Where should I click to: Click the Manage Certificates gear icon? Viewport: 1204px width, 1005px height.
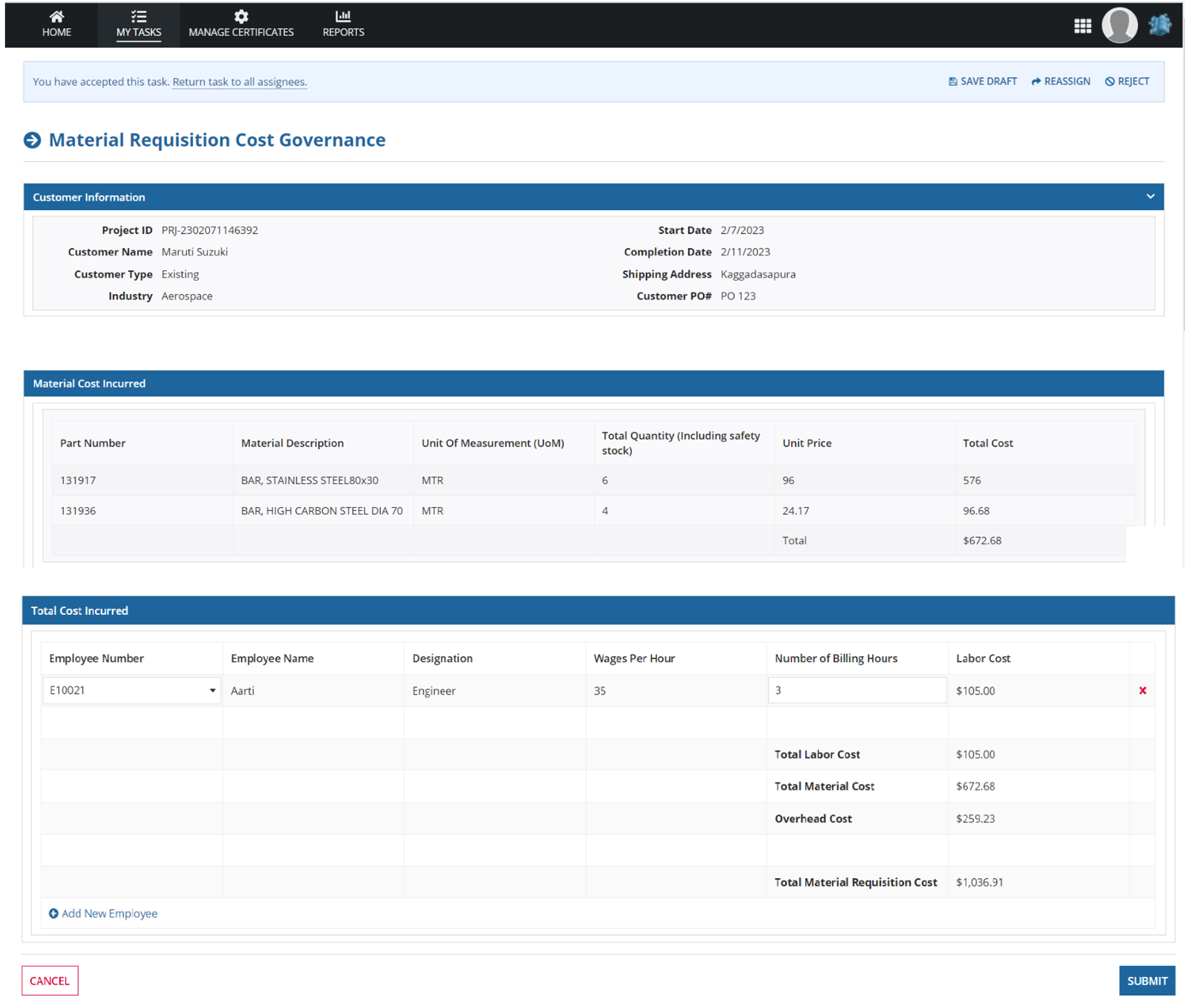point(241,16)
